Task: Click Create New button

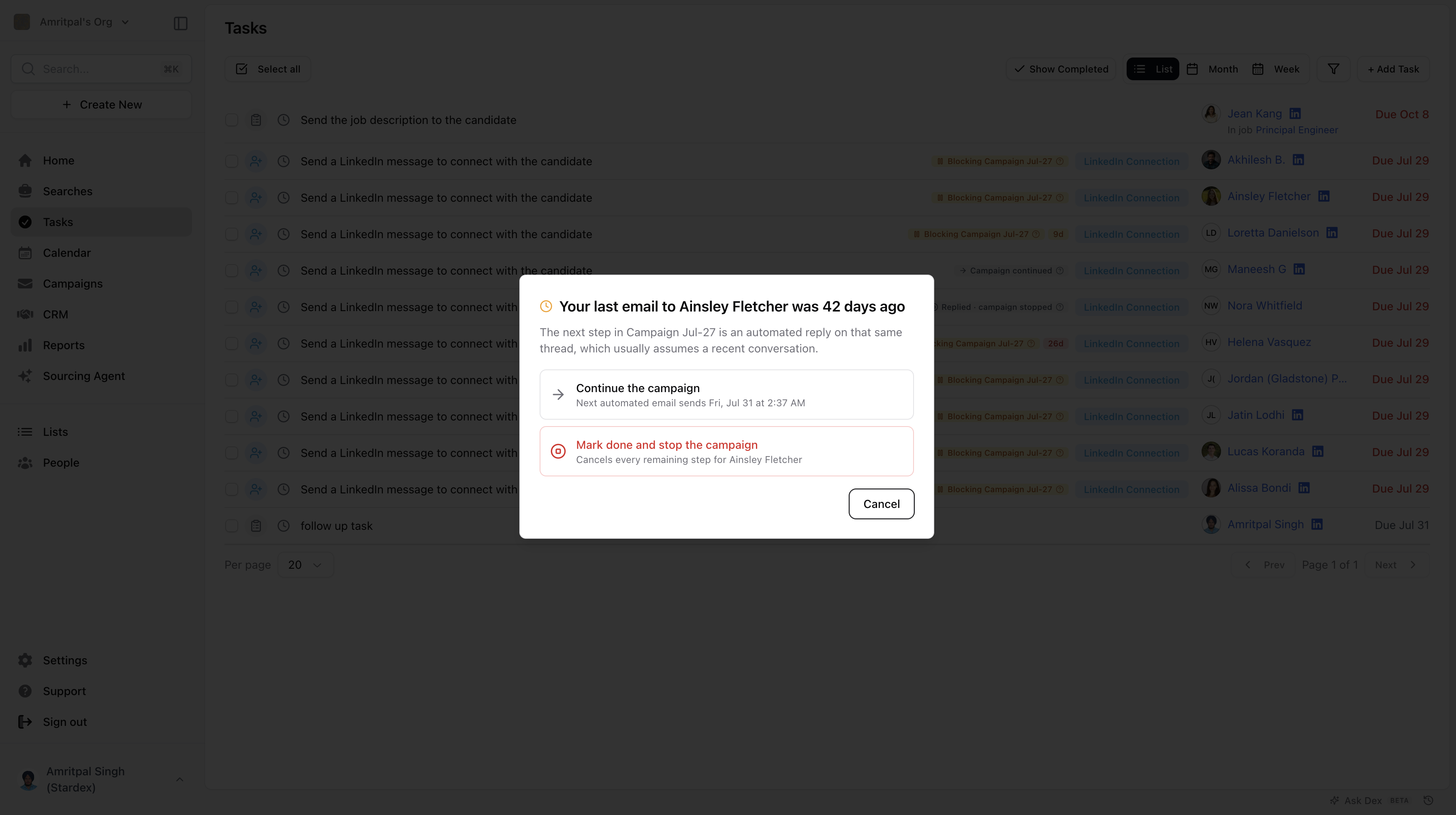Action: pos(102,105)
